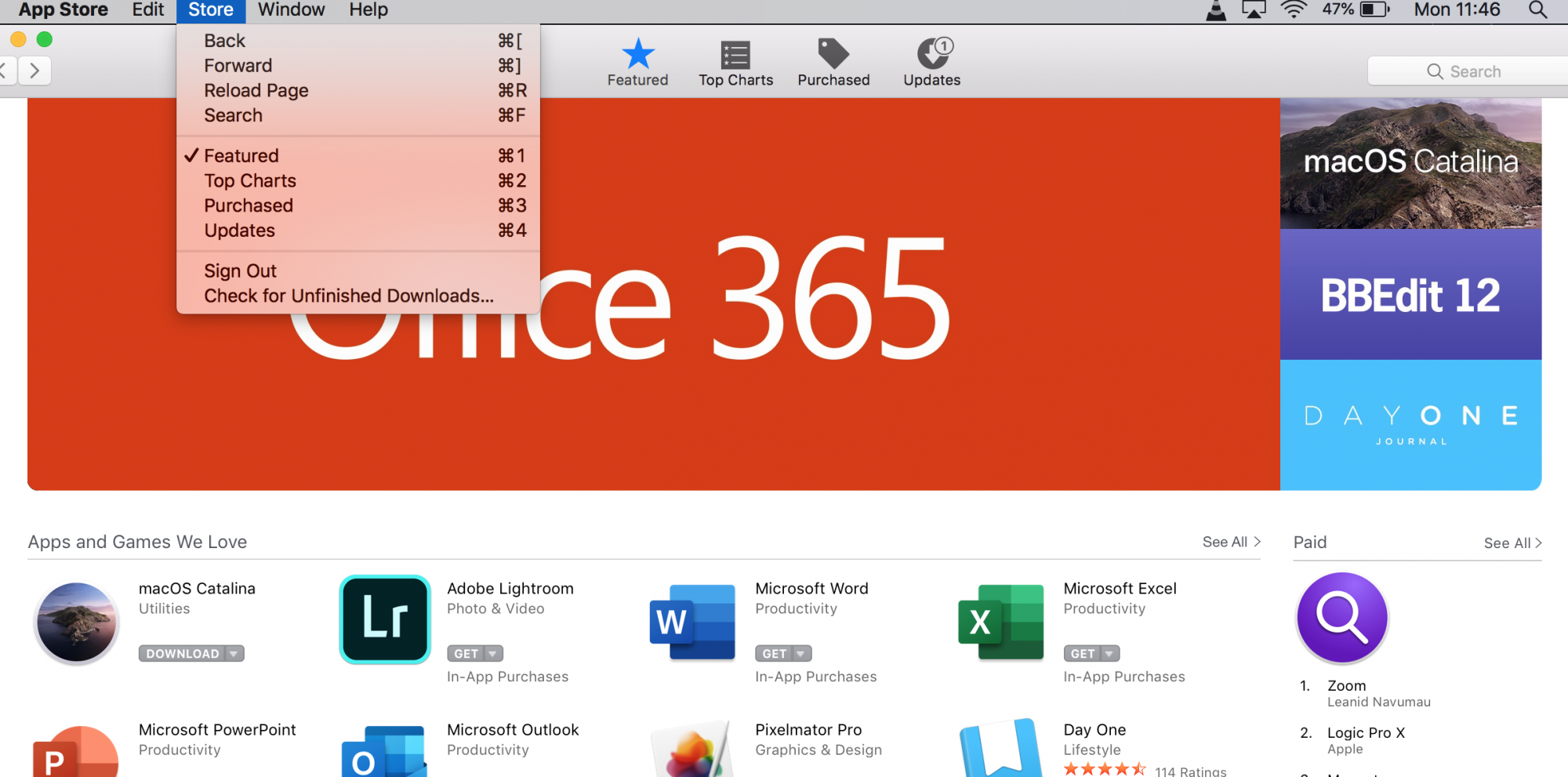The height and width of the screenshot is (777, 1568).
Task: Choose Forward from the Store menu
Action: pyautogui.click(x=358, y=66)
